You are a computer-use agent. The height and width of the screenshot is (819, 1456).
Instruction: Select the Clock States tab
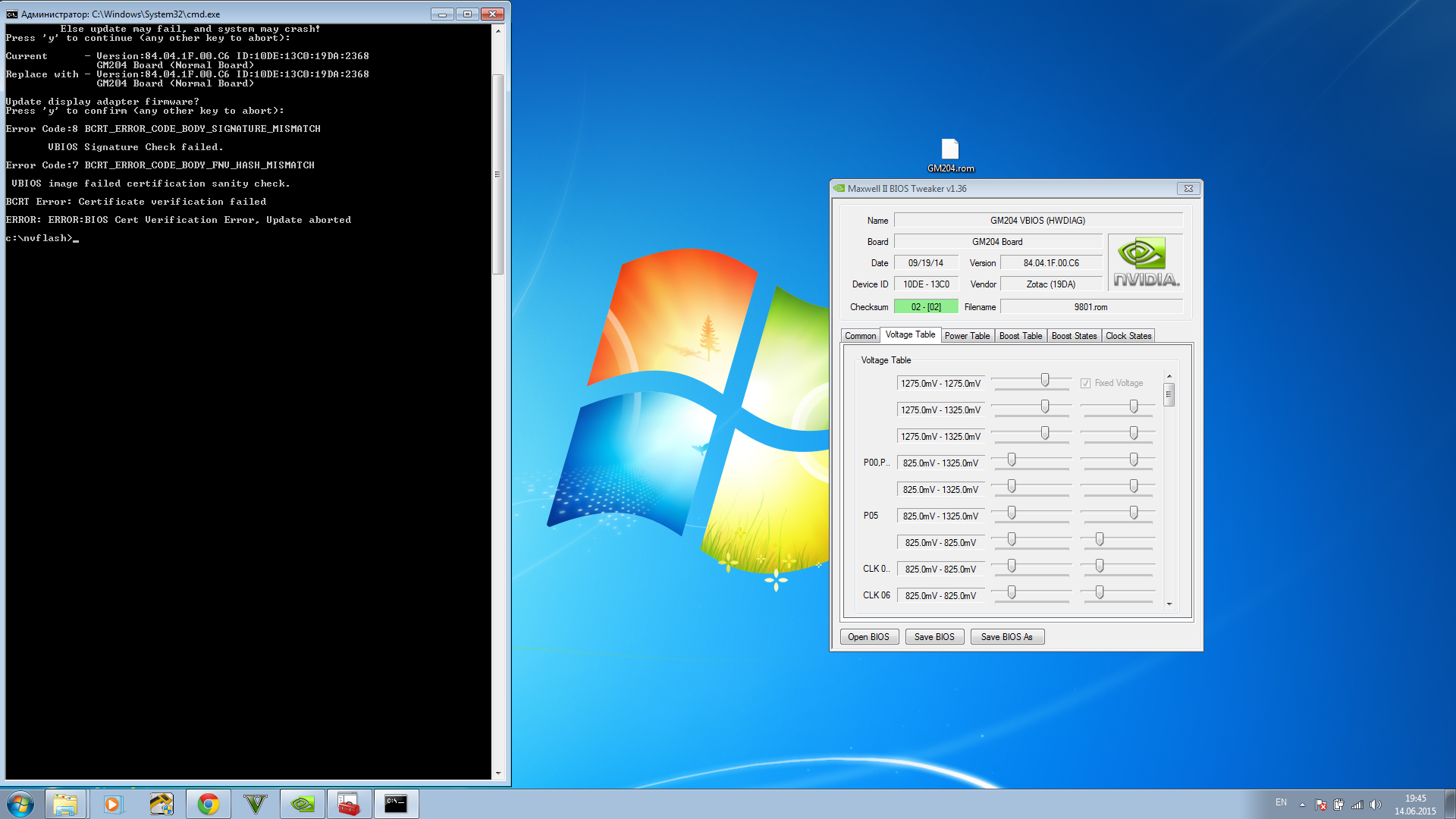(x=1128, y=336)
